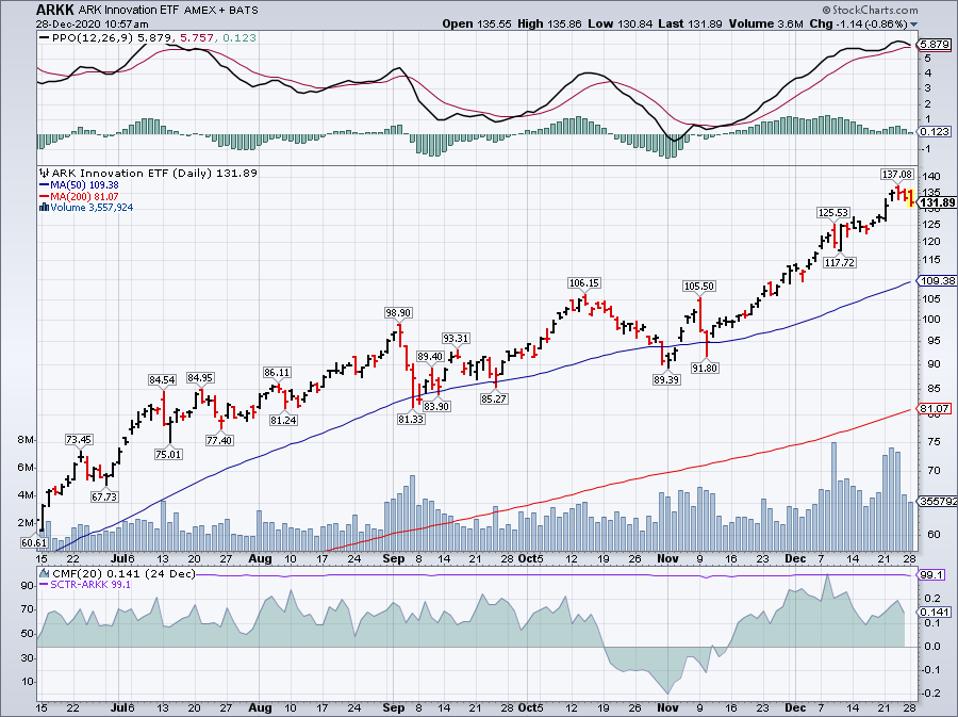Viewport: 958px width, 717px height.
Task: Click the "Last 131.89" quote value
Action: coord(690,24)
